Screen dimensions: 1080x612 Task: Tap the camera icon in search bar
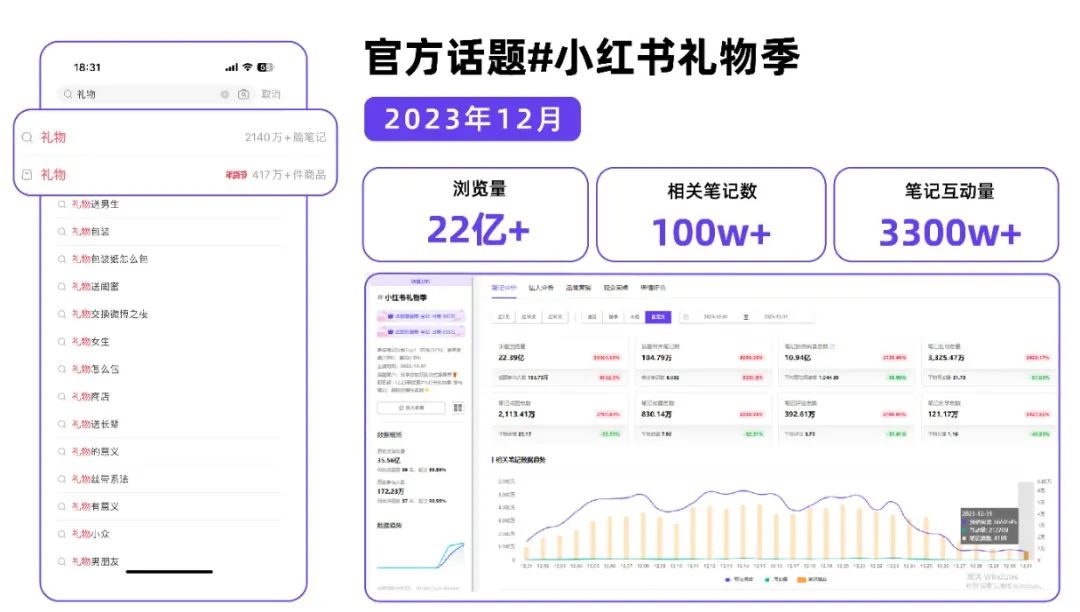243,94
